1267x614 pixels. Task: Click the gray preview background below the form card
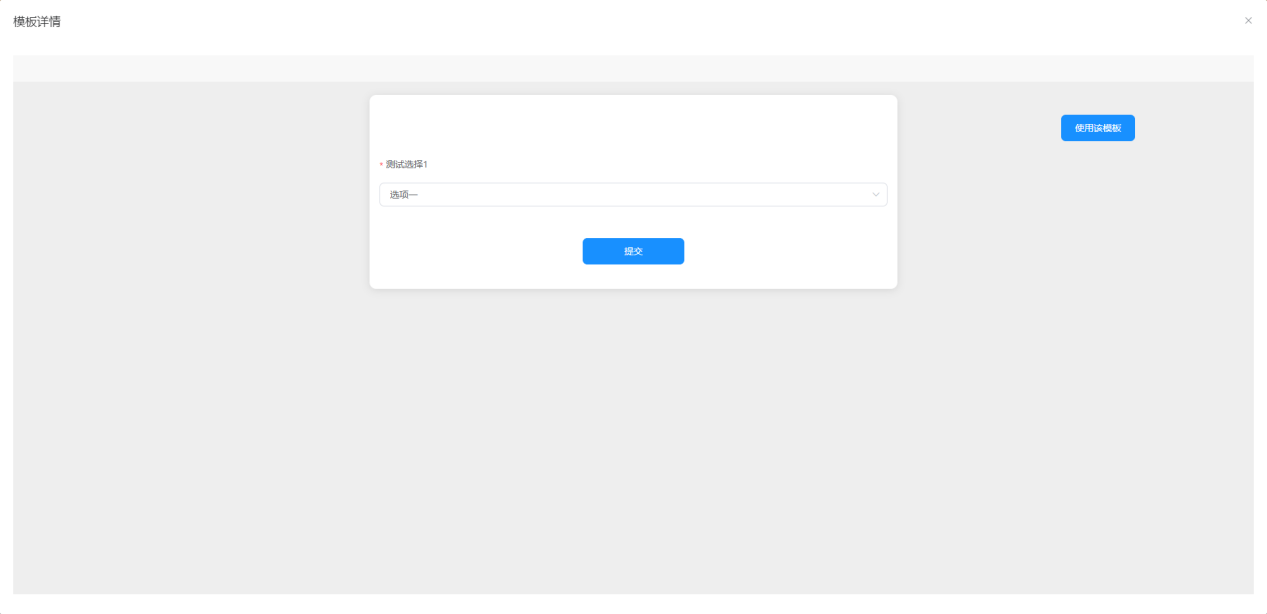(x=633, y=440)
